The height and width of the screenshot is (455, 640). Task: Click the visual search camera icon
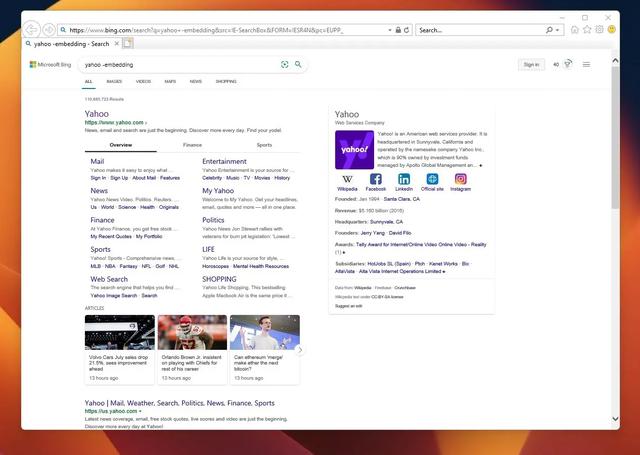pos(285,65)
